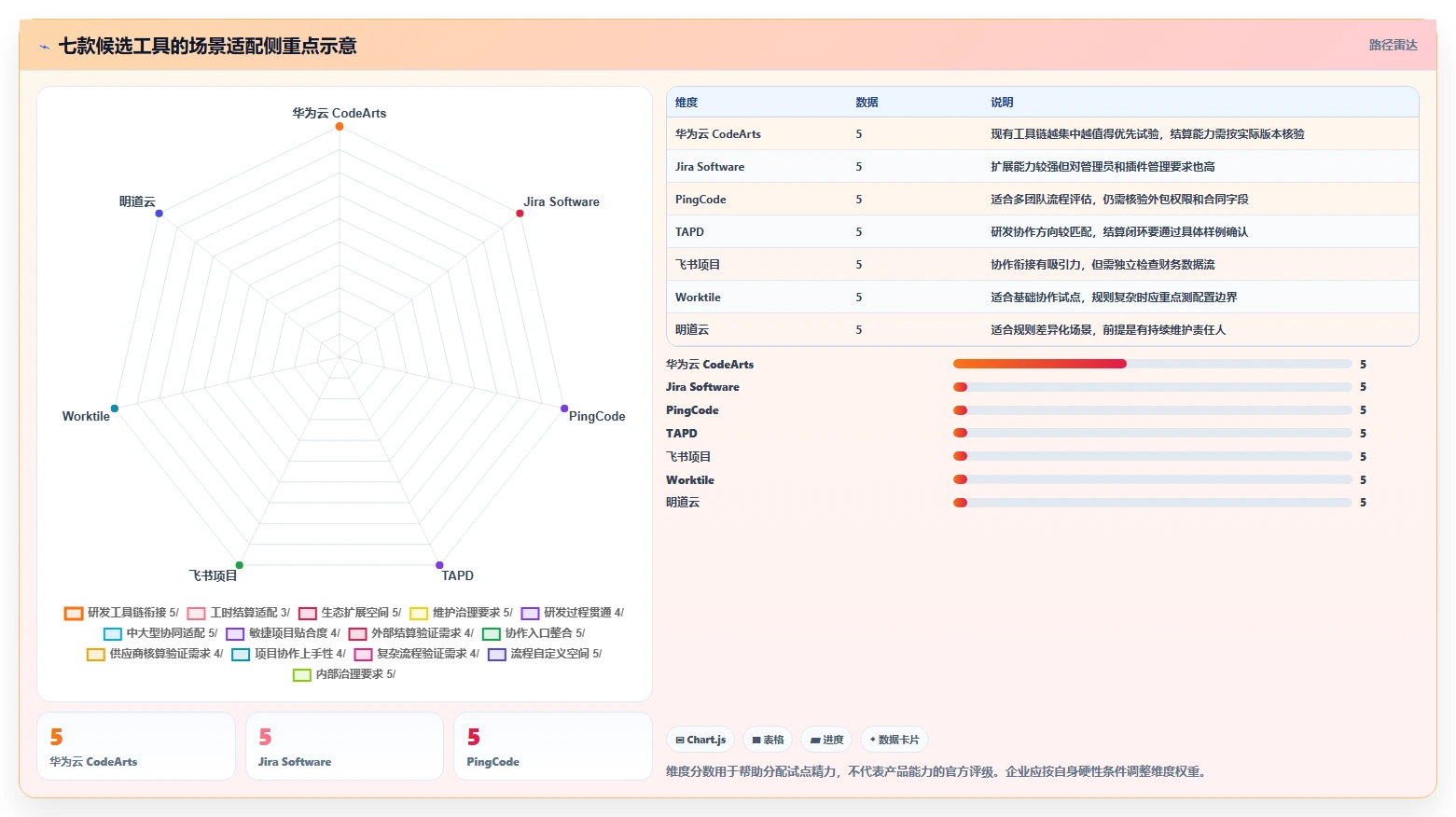This screenshot has width=1456, height=817.
Task: Click the orange radar point for 华为云 CodeArts
Action: [x=340, y=127]
